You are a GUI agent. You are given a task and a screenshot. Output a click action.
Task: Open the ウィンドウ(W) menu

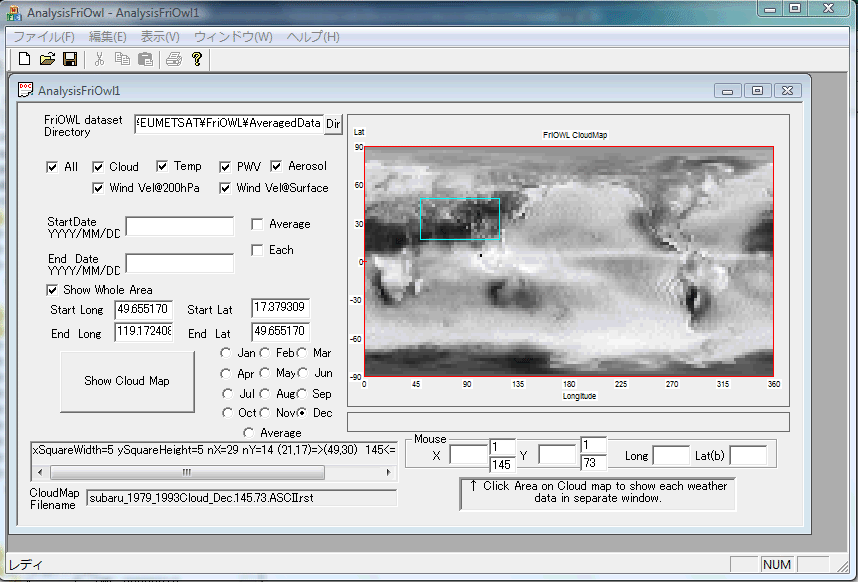pyautogui.click(x=232, y=37)
